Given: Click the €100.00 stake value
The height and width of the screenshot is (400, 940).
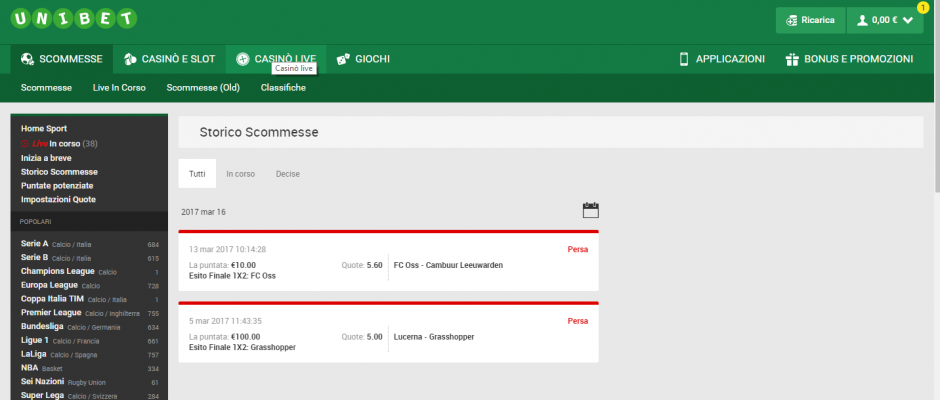Looking at the screenshot, I should 245,337.
